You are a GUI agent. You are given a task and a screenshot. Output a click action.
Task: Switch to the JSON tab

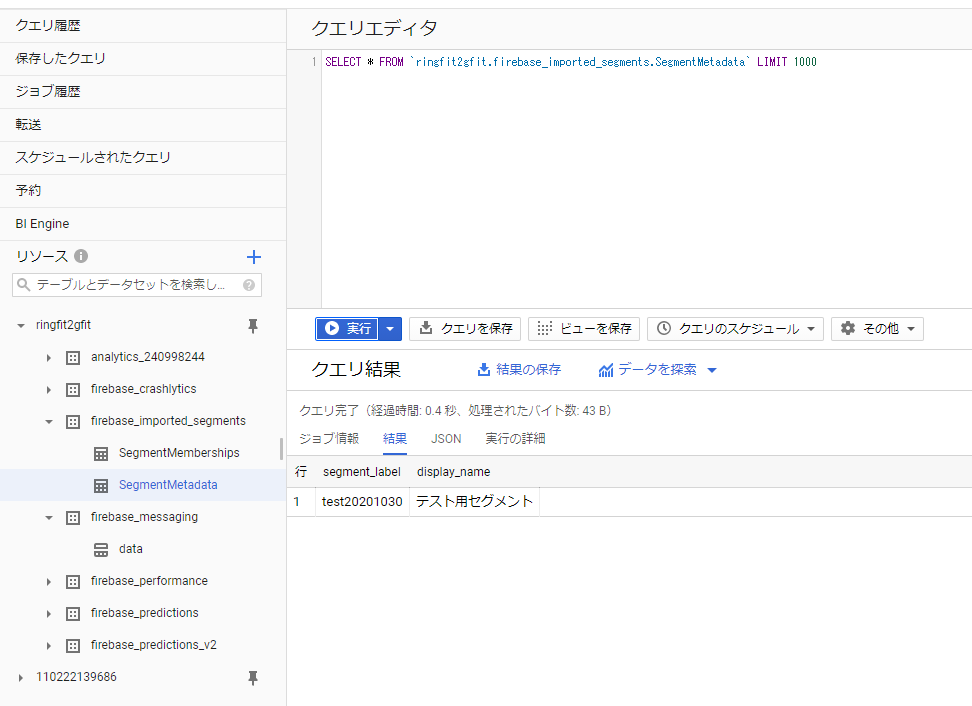pos(446,439)
